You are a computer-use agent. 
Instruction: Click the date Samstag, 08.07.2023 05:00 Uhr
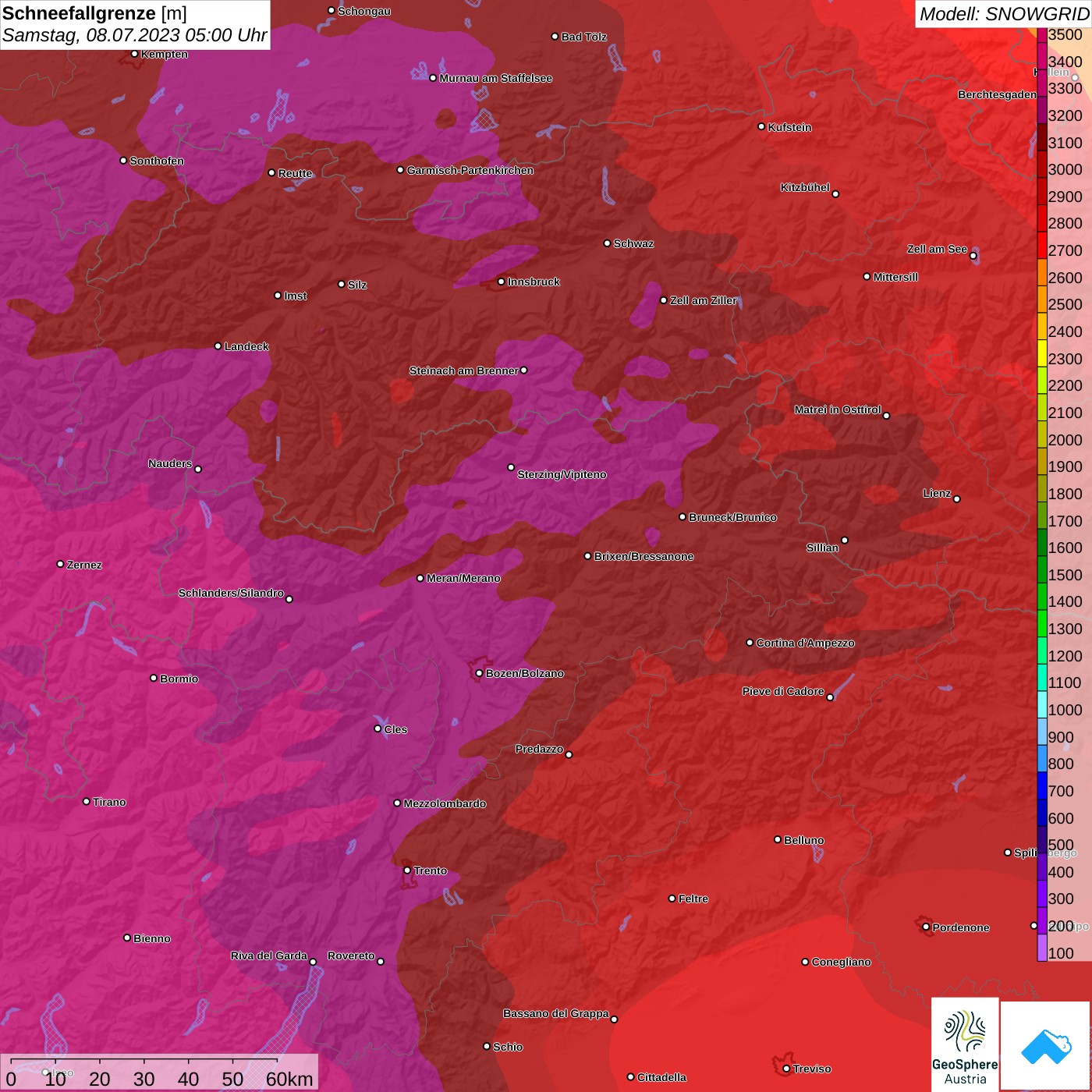point(135,35)
